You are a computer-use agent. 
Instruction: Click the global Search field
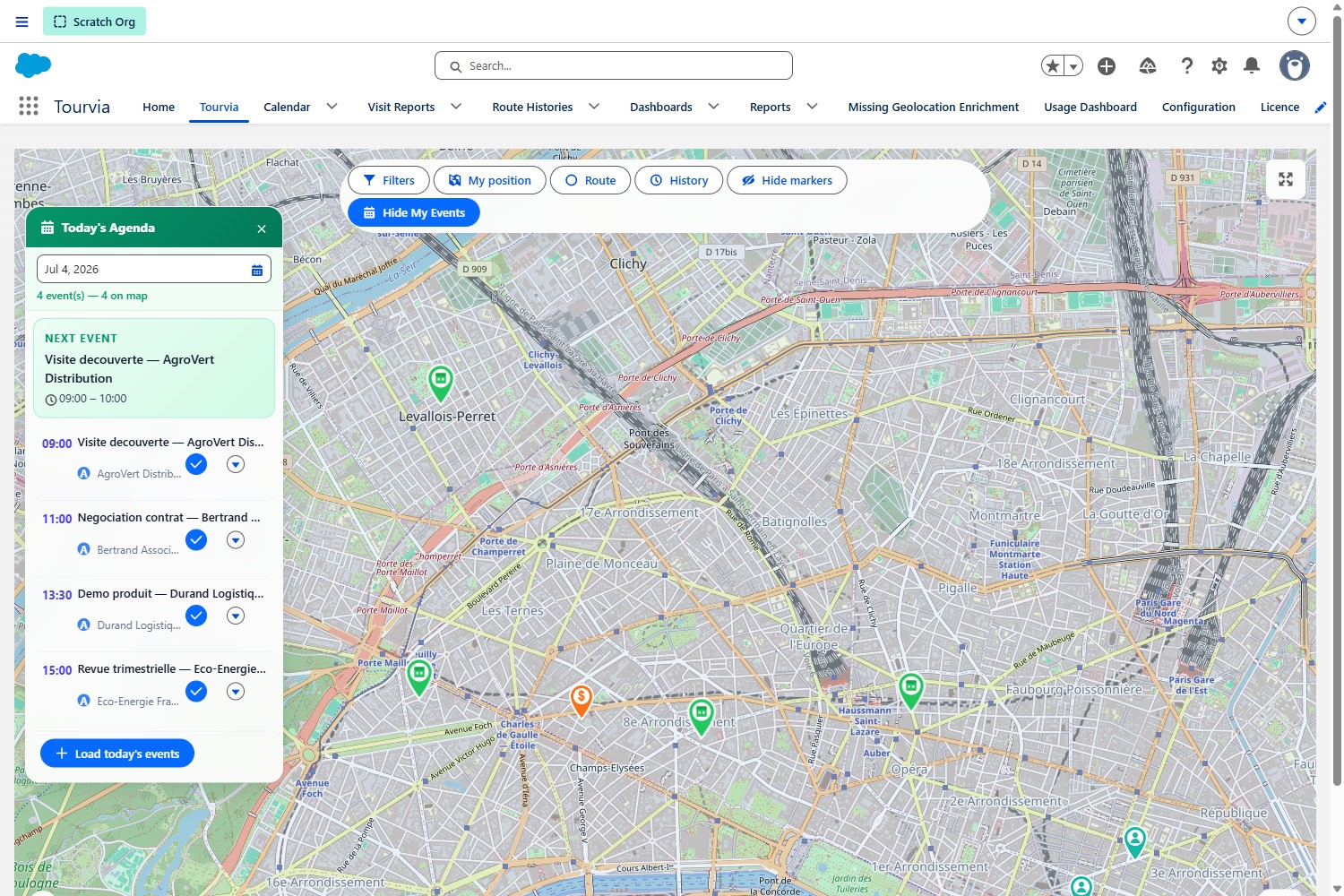614,65
